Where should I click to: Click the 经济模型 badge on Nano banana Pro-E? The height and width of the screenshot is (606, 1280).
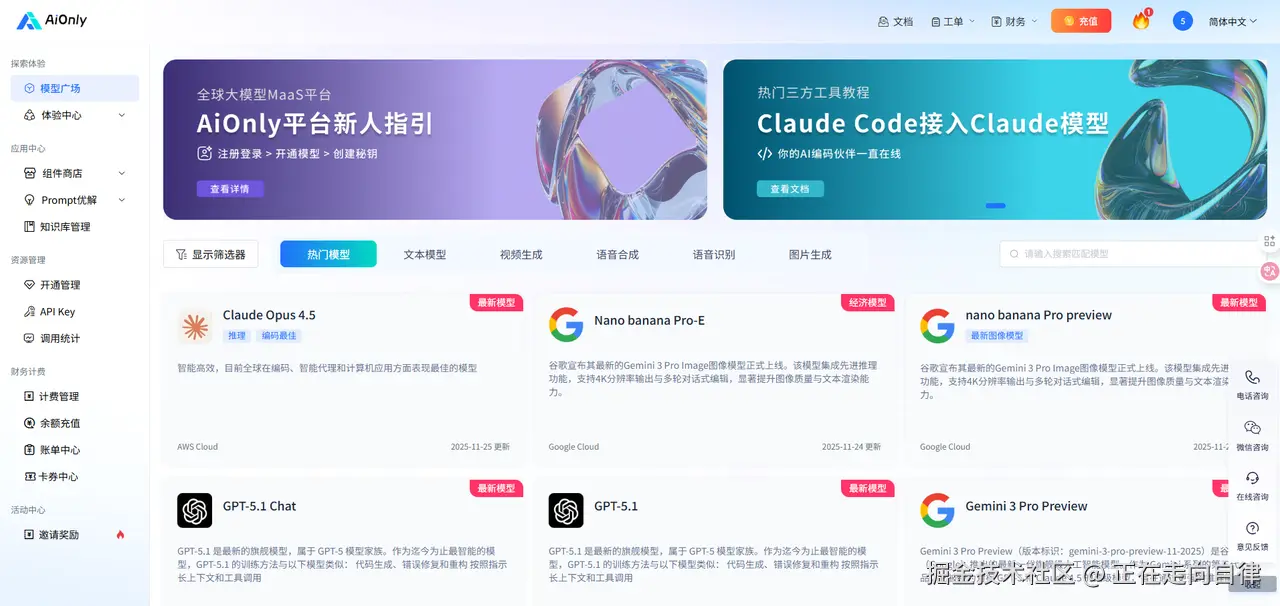point(868,302)
